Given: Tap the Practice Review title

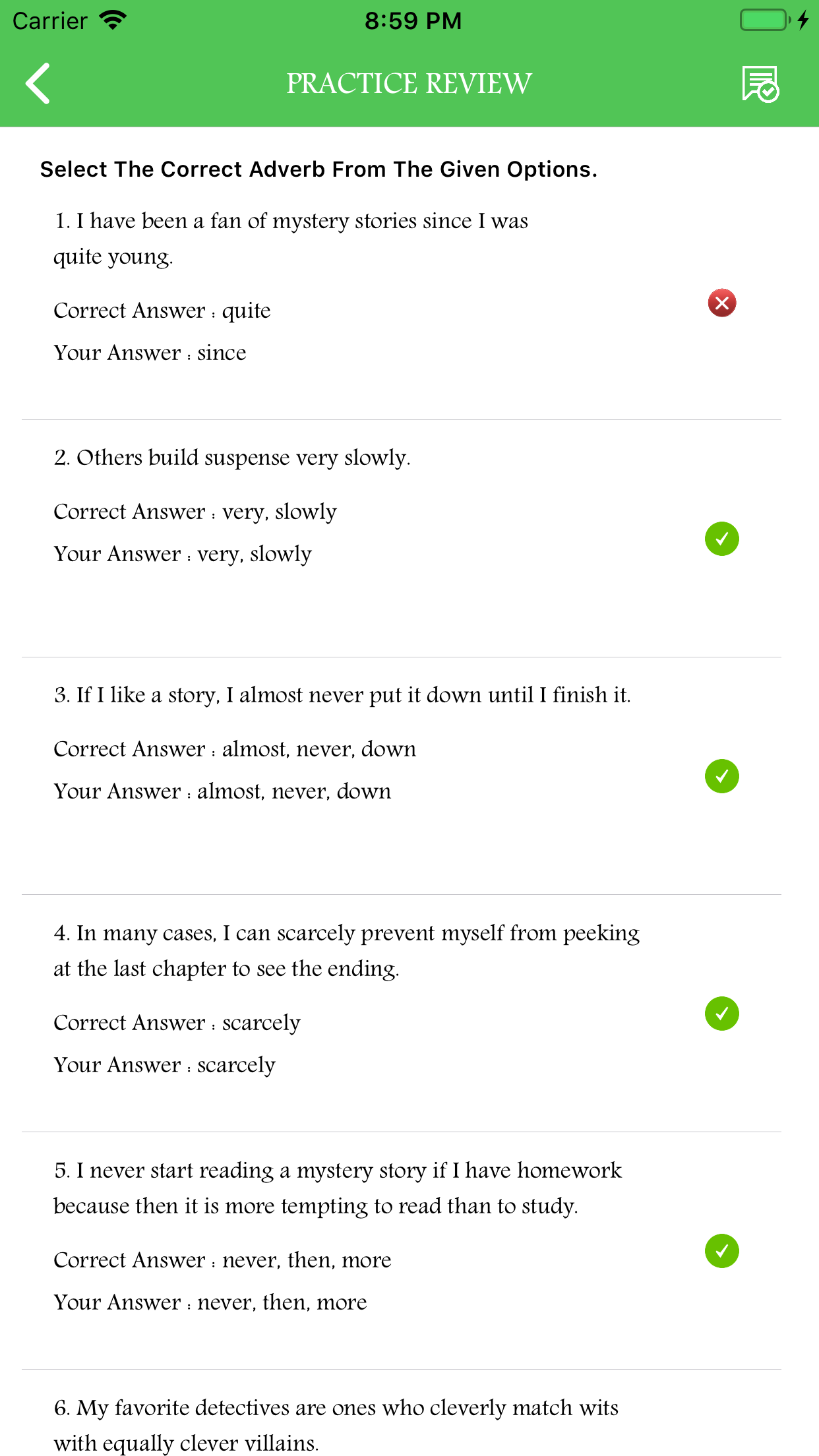Looking at the screenshot, I should (x=409, y=84).
